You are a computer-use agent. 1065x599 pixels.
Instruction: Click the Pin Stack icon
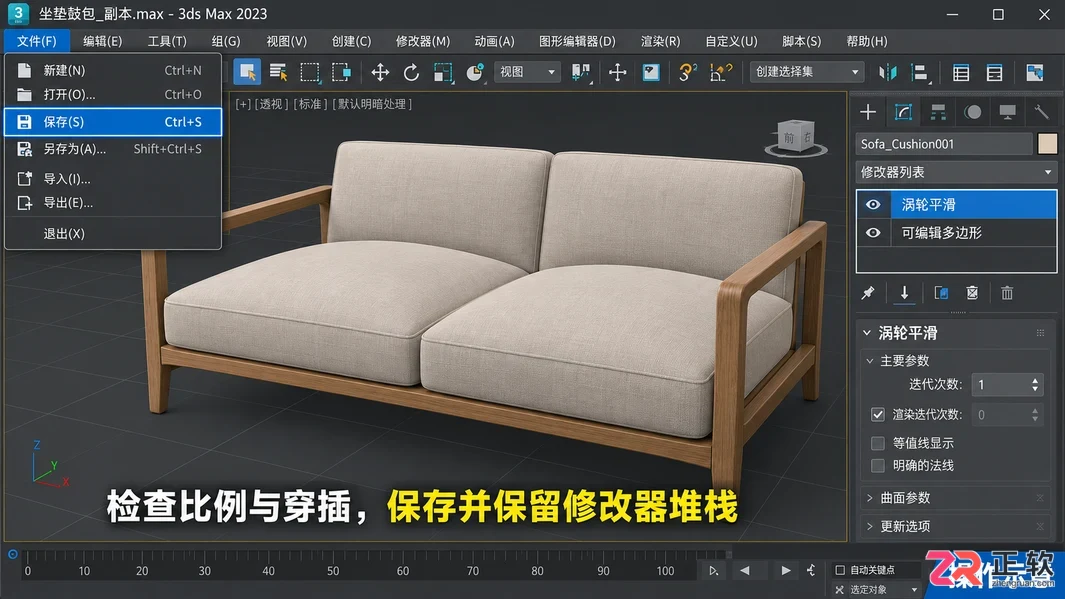868,293
